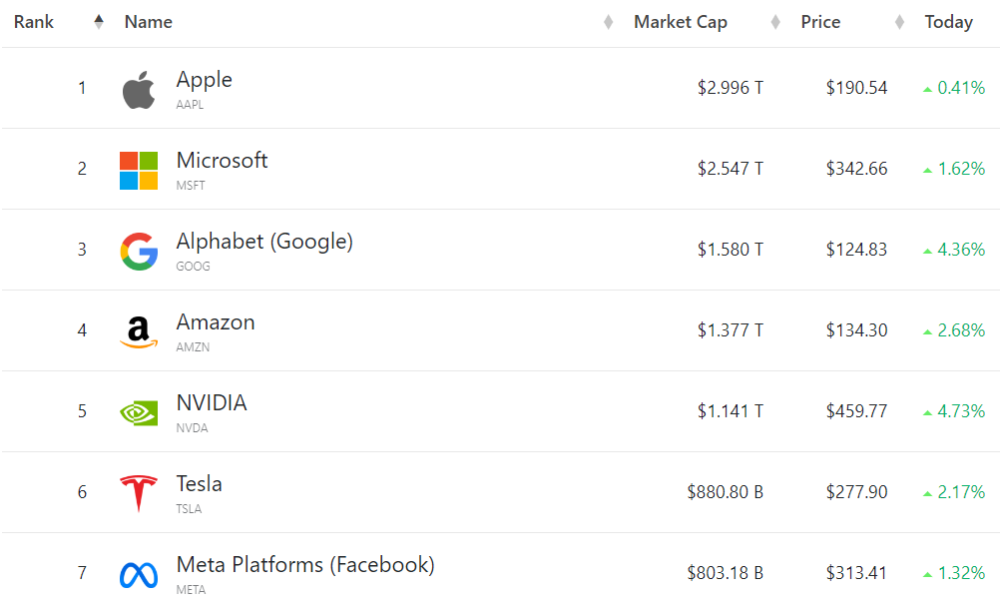Screen dimensions: 1000x610
Task: Click the Amazon logo icon
Action: [139, 332]
